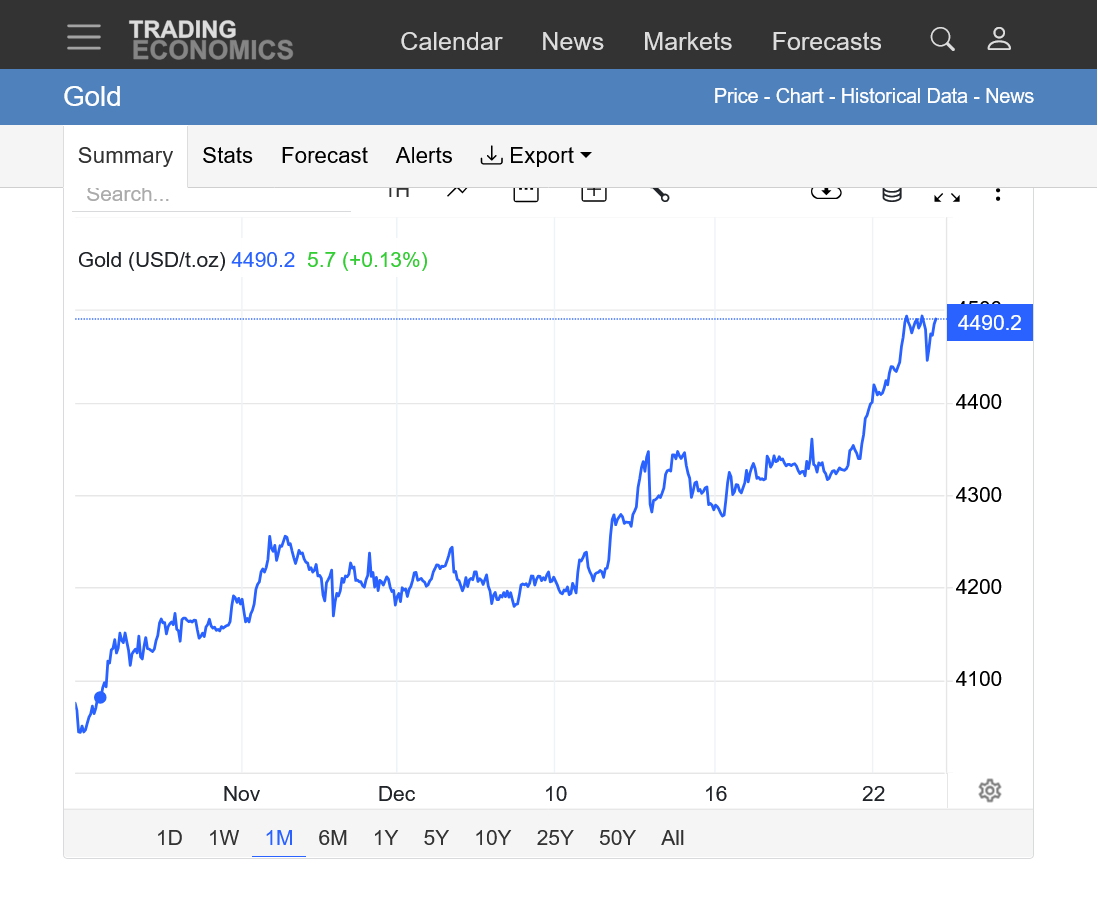Select the 6M time range
This screenshot has height=901, width=1098.
pos(332,838)
